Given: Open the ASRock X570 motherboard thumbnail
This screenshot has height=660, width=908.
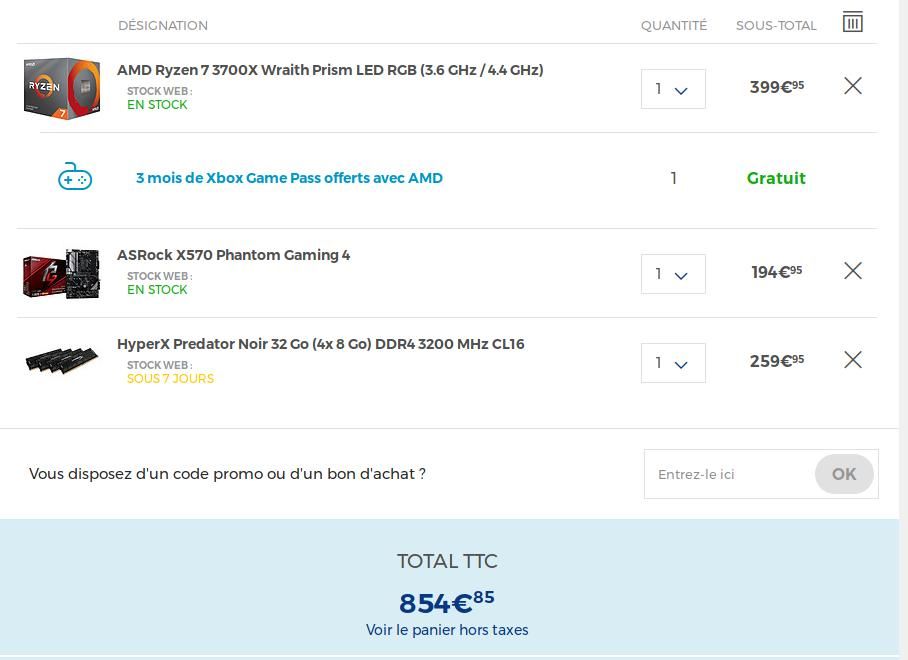Looking at the screenshot, I should [x=61, y=273].
